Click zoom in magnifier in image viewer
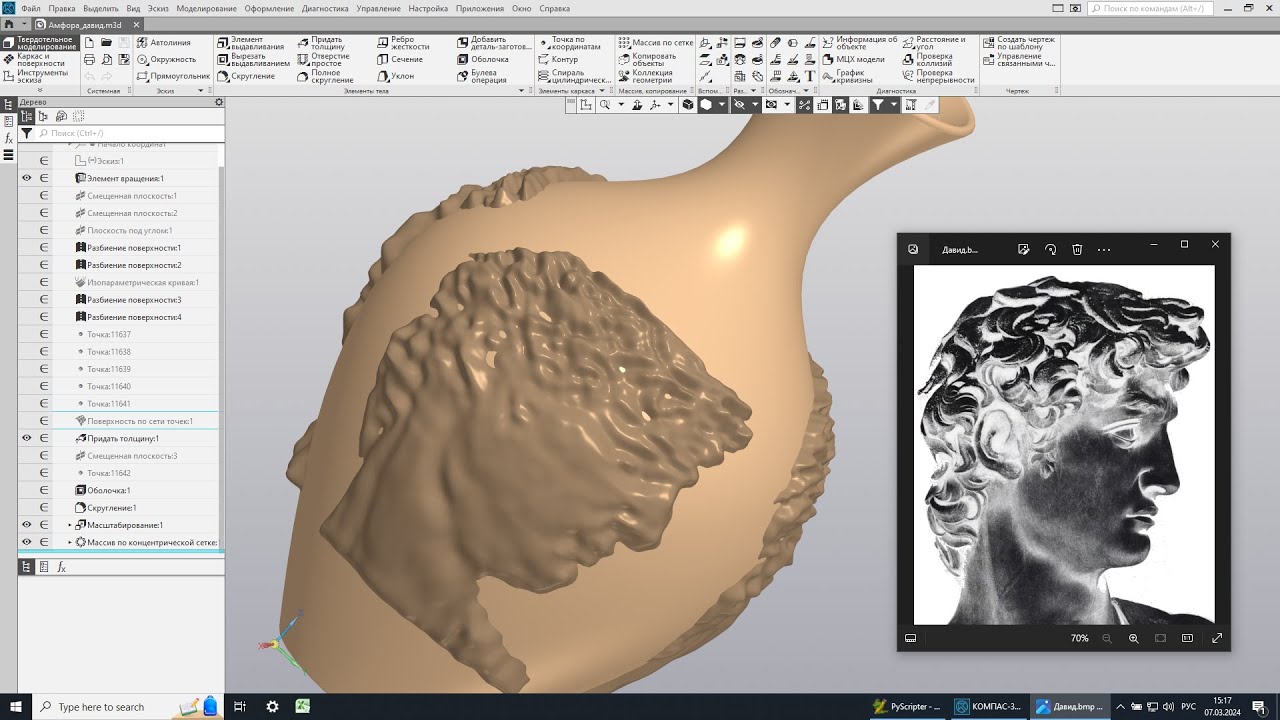Image resolution: width=1280 pixels, height=720 pixels. click(x=1133, y=638)
